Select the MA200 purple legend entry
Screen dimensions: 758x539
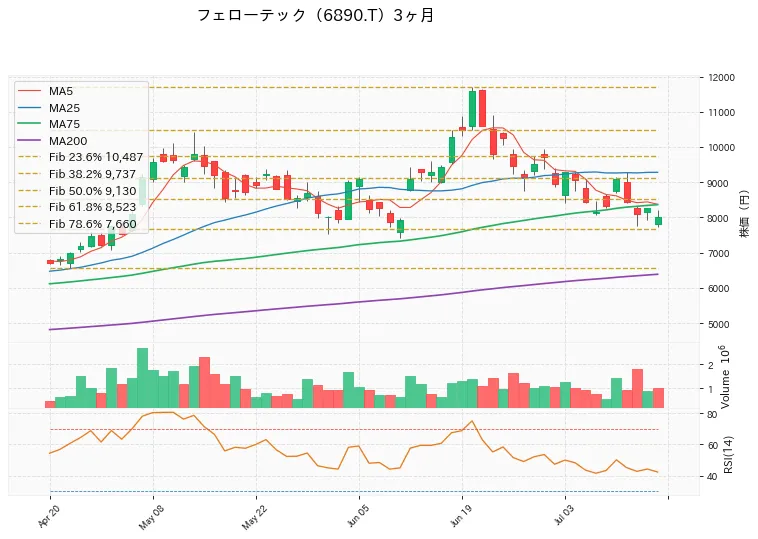pos(53,141)
